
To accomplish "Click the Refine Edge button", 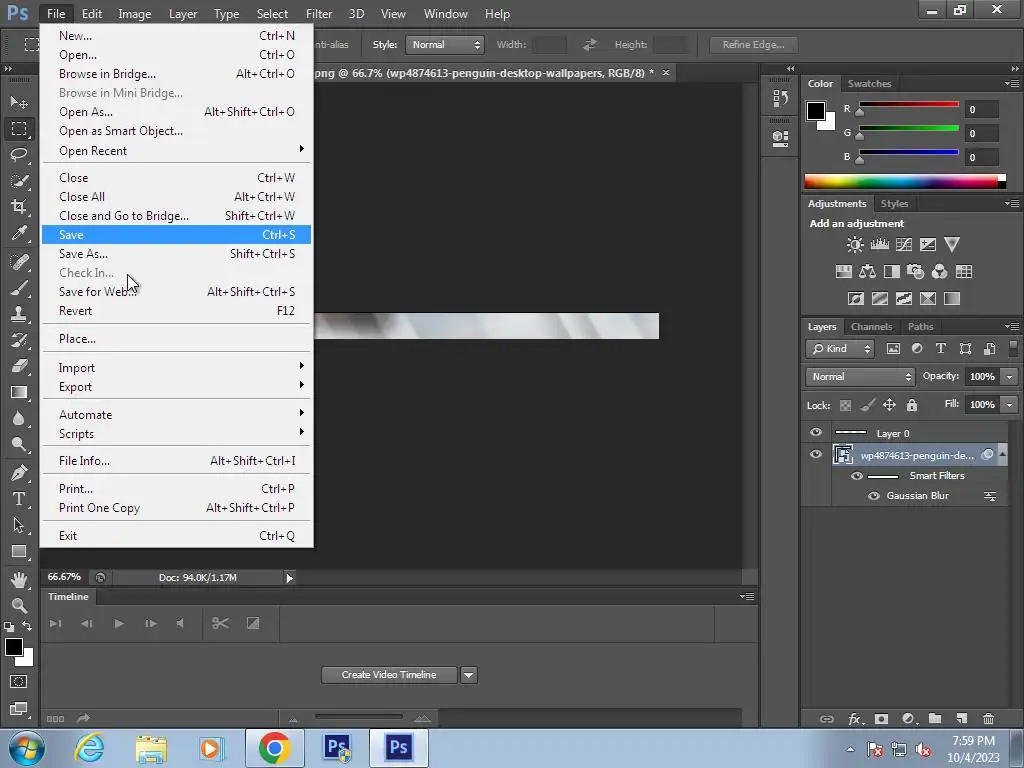I will tap(753, 44).
